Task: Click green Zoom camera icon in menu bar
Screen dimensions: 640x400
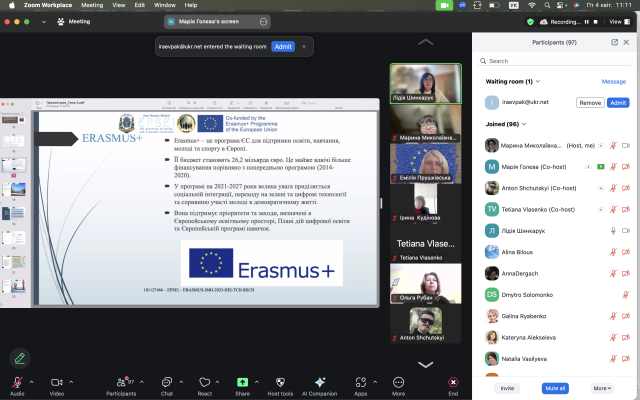Action: coord(444,5)
